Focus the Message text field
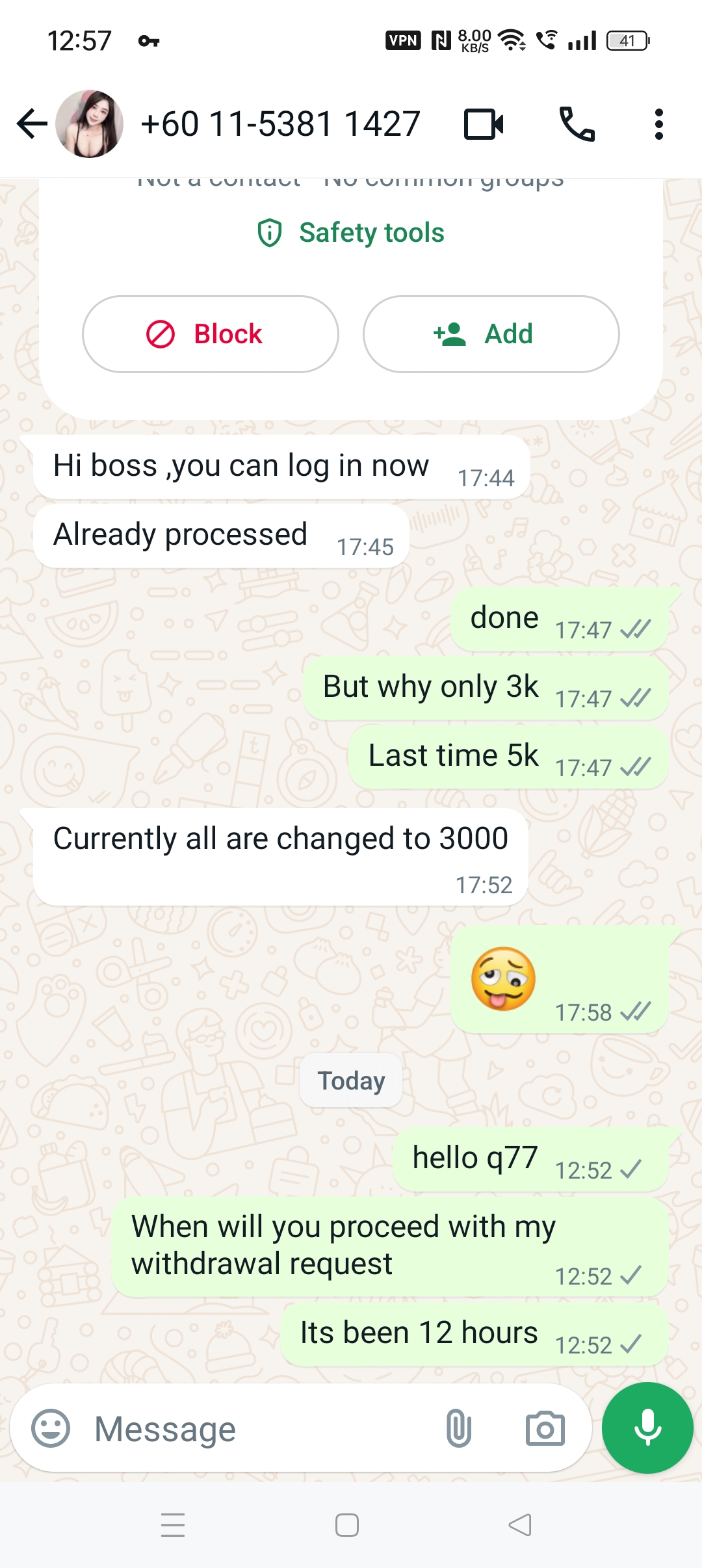Viewport: 702px width, 1568px height. pyautogui.click(x=260, y=1428)
